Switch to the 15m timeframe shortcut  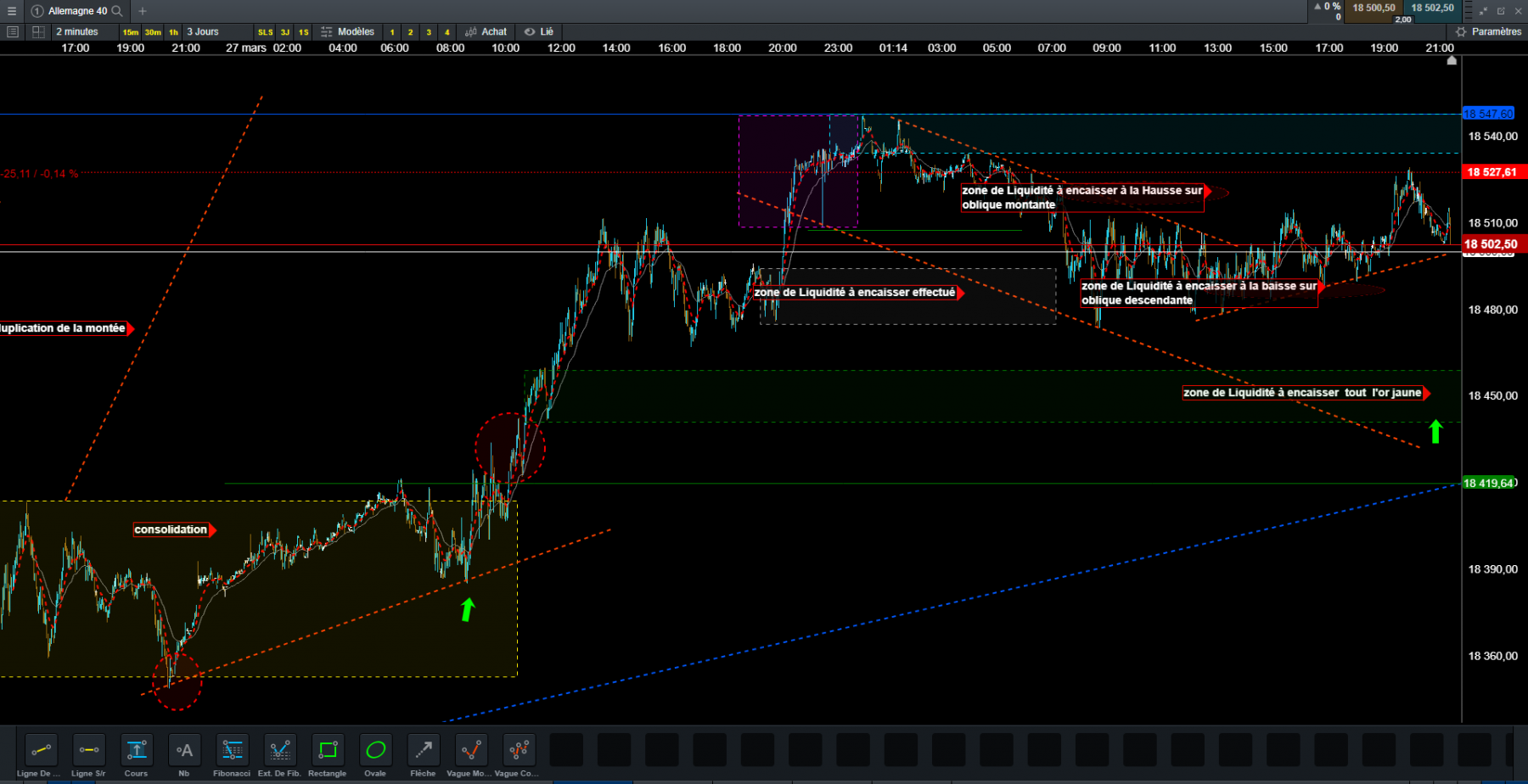[130, 32]
